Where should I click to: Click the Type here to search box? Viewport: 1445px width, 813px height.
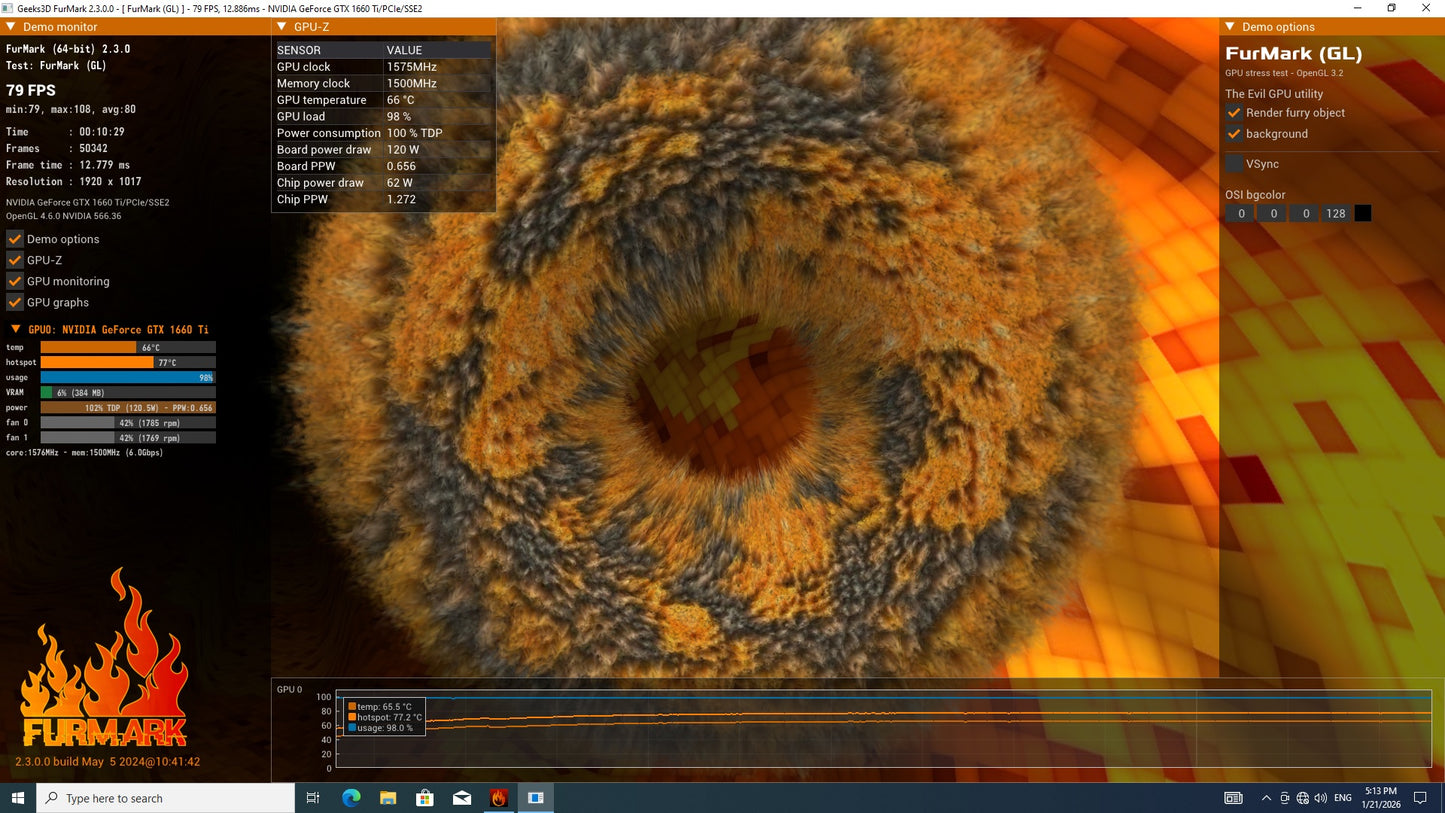click(165, 798)
